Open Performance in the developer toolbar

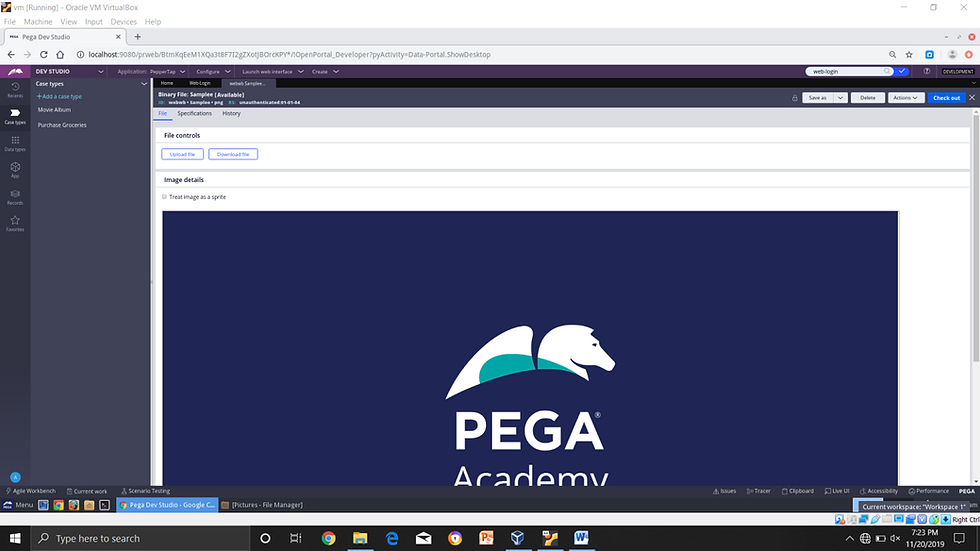pyautogui.click(x=929, y=491)
